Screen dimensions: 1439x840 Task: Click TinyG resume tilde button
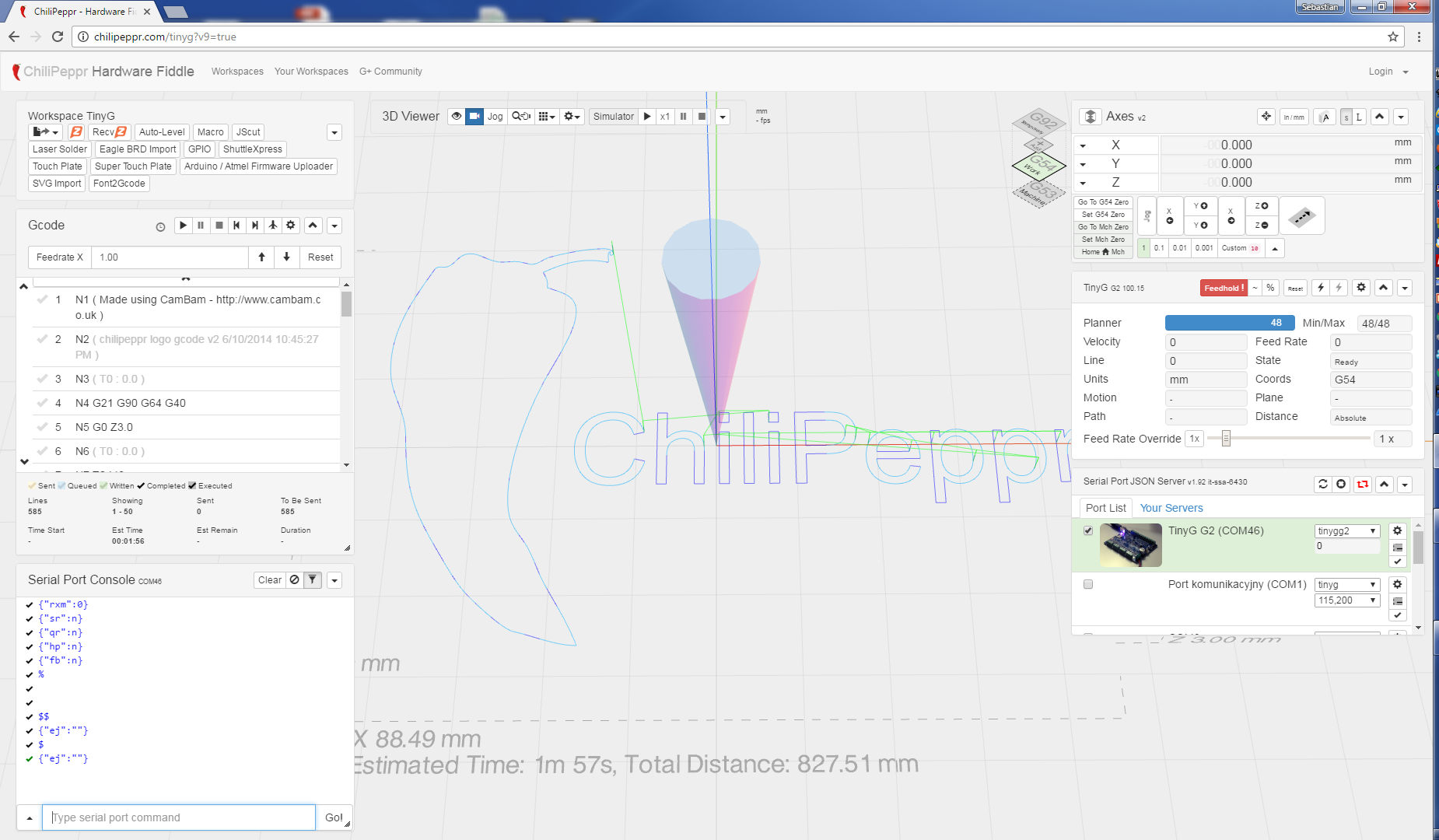(1255, 288)
